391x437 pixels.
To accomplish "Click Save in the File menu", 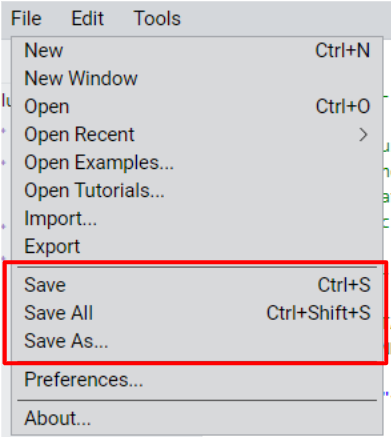I will tap(197, 285).
